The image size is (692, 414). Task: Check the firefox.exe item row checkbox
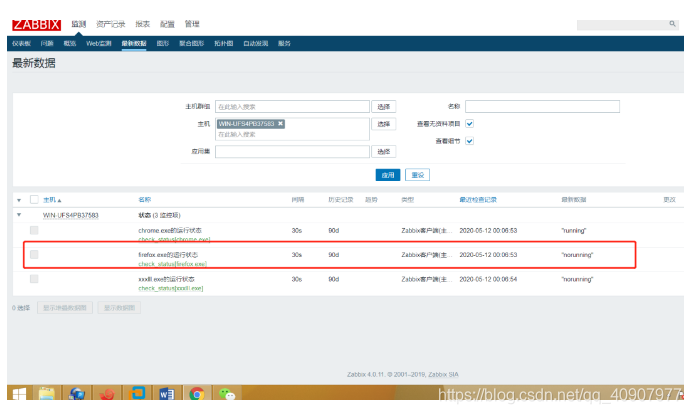tap(34, 255)
